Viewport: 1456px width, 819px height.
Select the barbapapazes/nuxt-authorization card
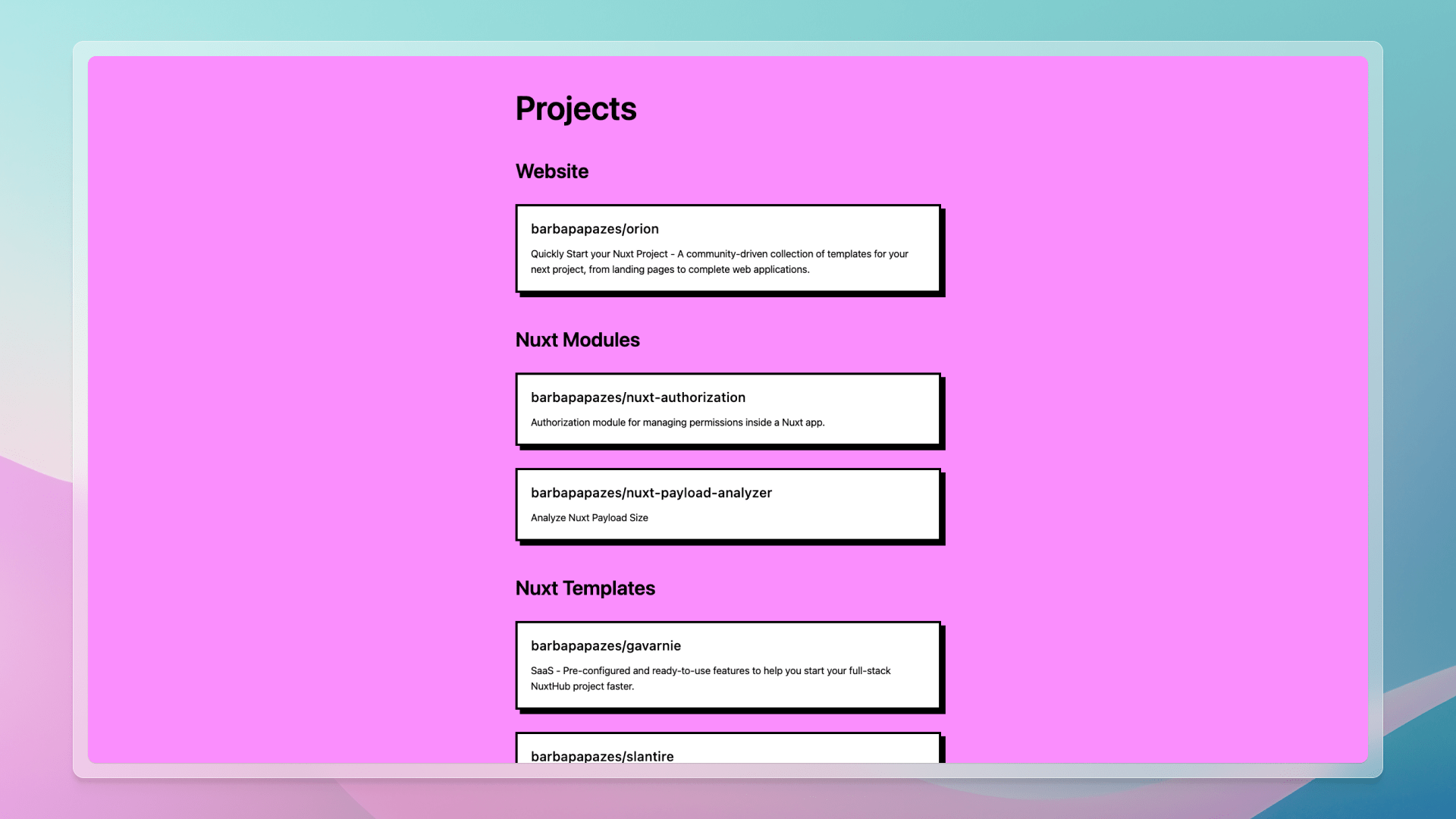(728, 409)
